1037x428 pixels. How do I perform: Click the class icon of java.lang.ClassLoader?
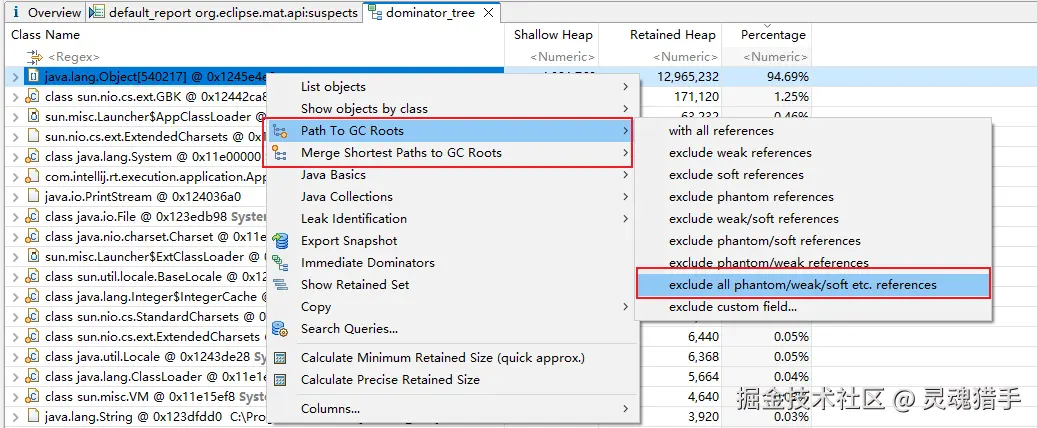tap(33, 376)
